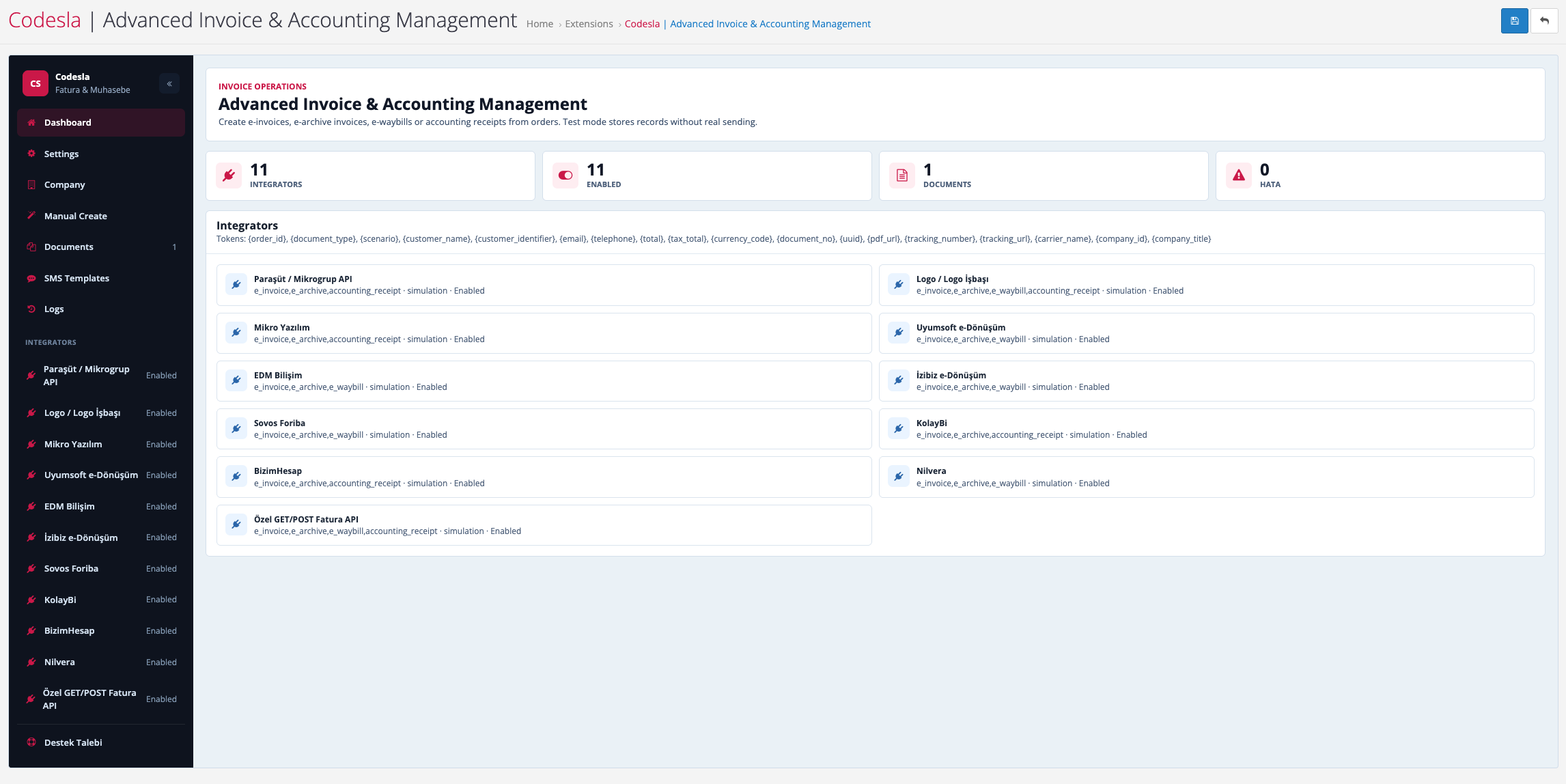Click the Company building icon in sidebar
Image resolution: width=1566 pixels, height=784 pixels.
(x=31, y=184)
